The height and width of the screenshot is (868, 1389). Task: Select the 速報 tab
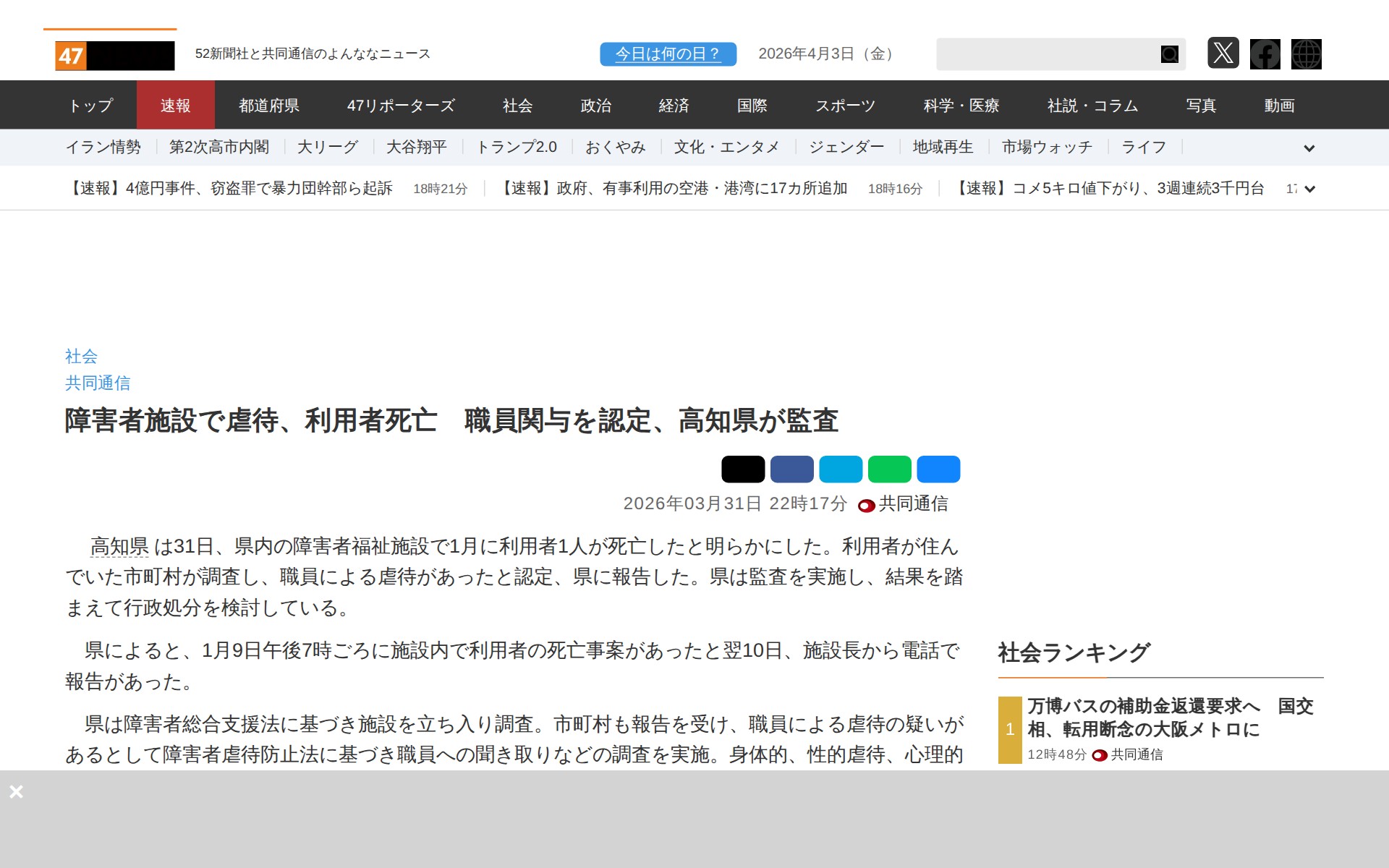point(175,106)
